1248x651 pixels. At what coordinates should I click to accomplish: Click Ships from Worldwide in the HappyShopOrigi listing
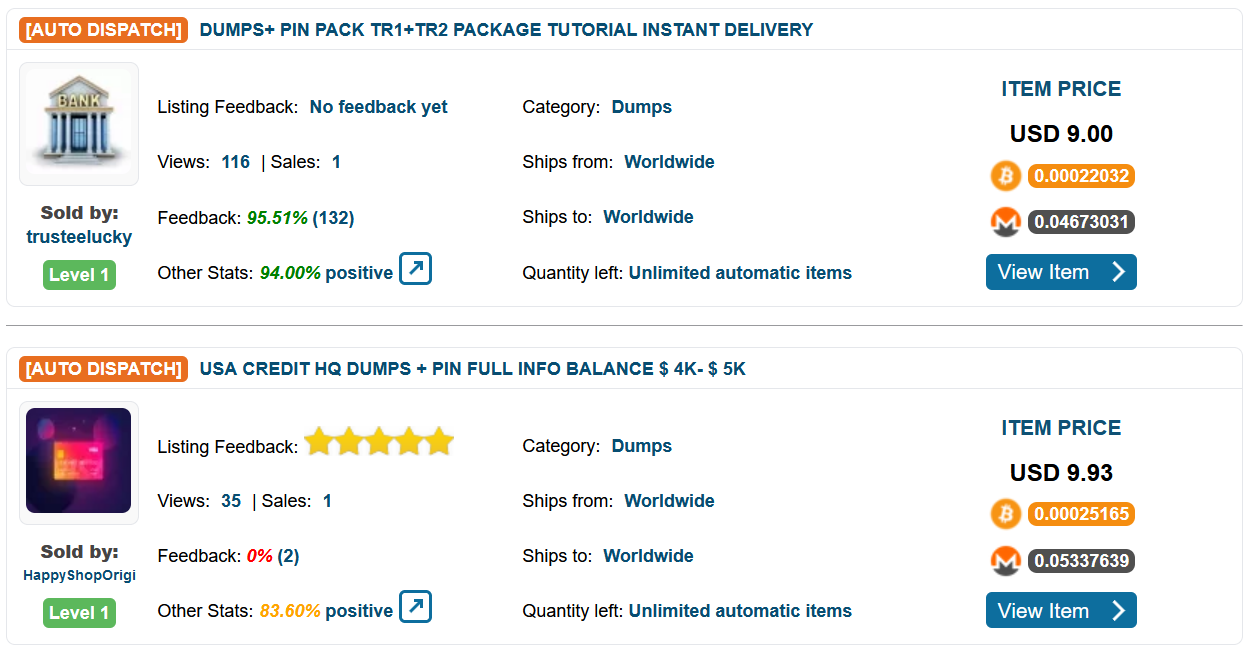tap(669, 501)
